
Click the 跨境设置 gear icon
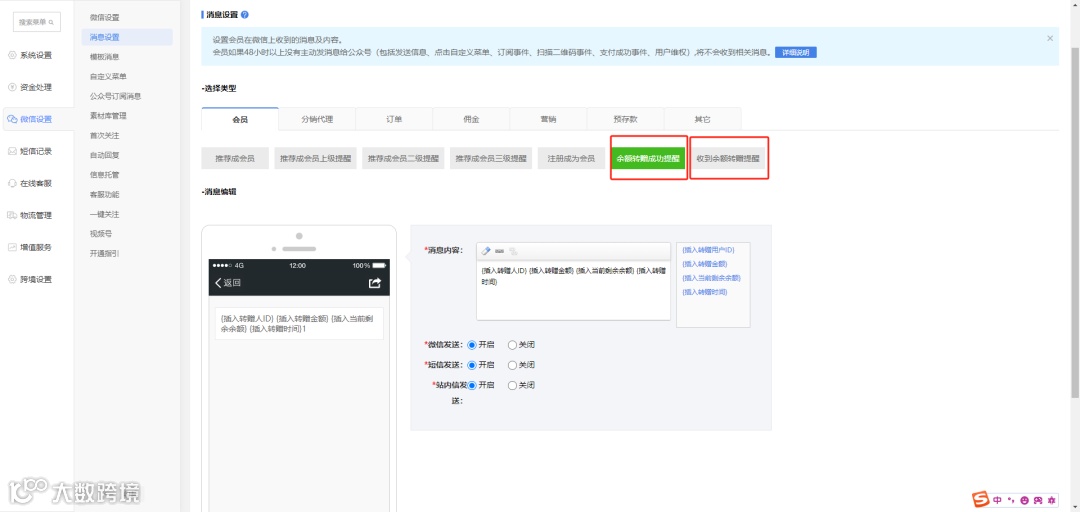tap(12, 279)
